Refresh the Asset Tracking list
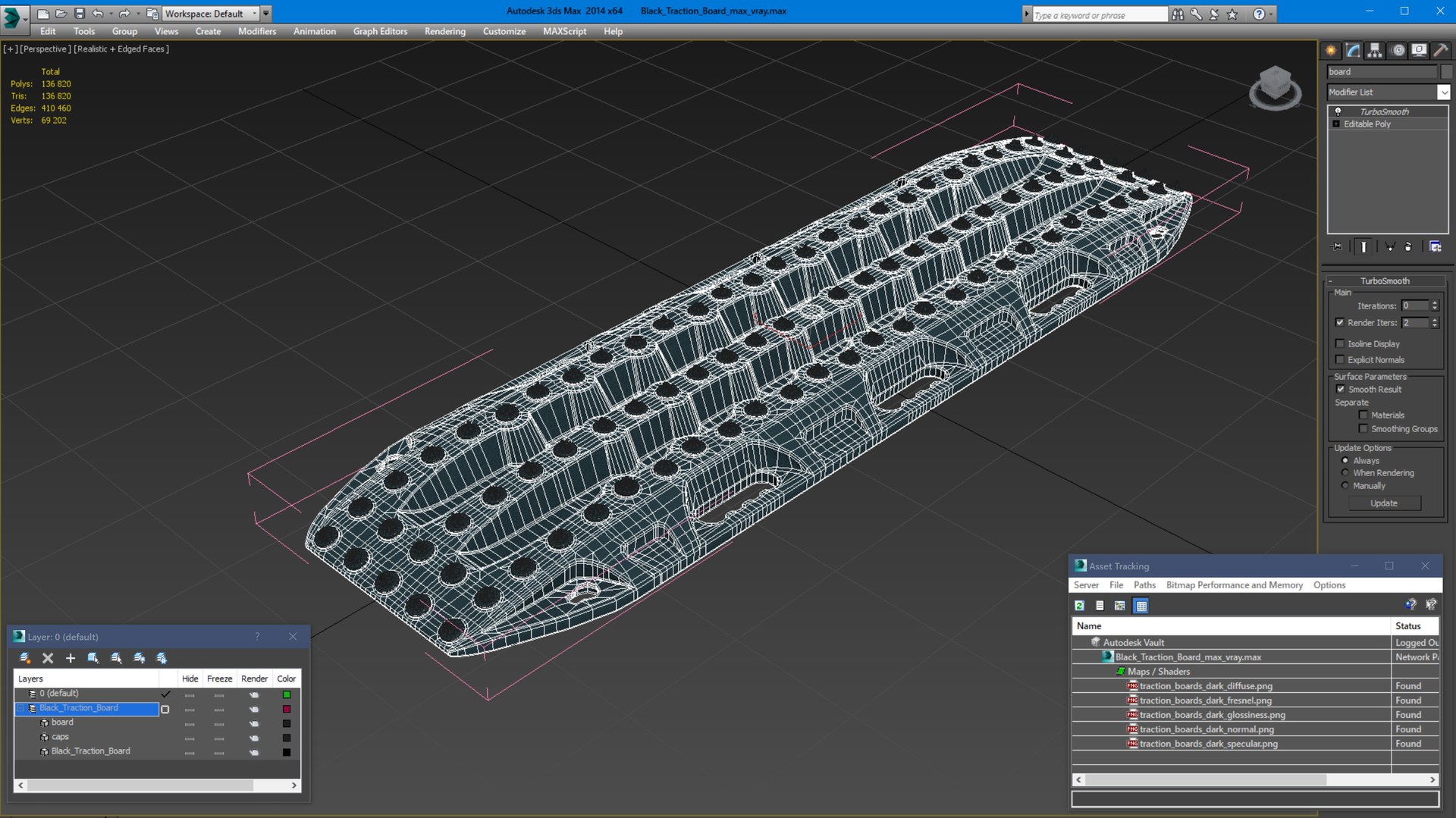The width and height of the screenshot is (1456, 818). (1080, 605)
